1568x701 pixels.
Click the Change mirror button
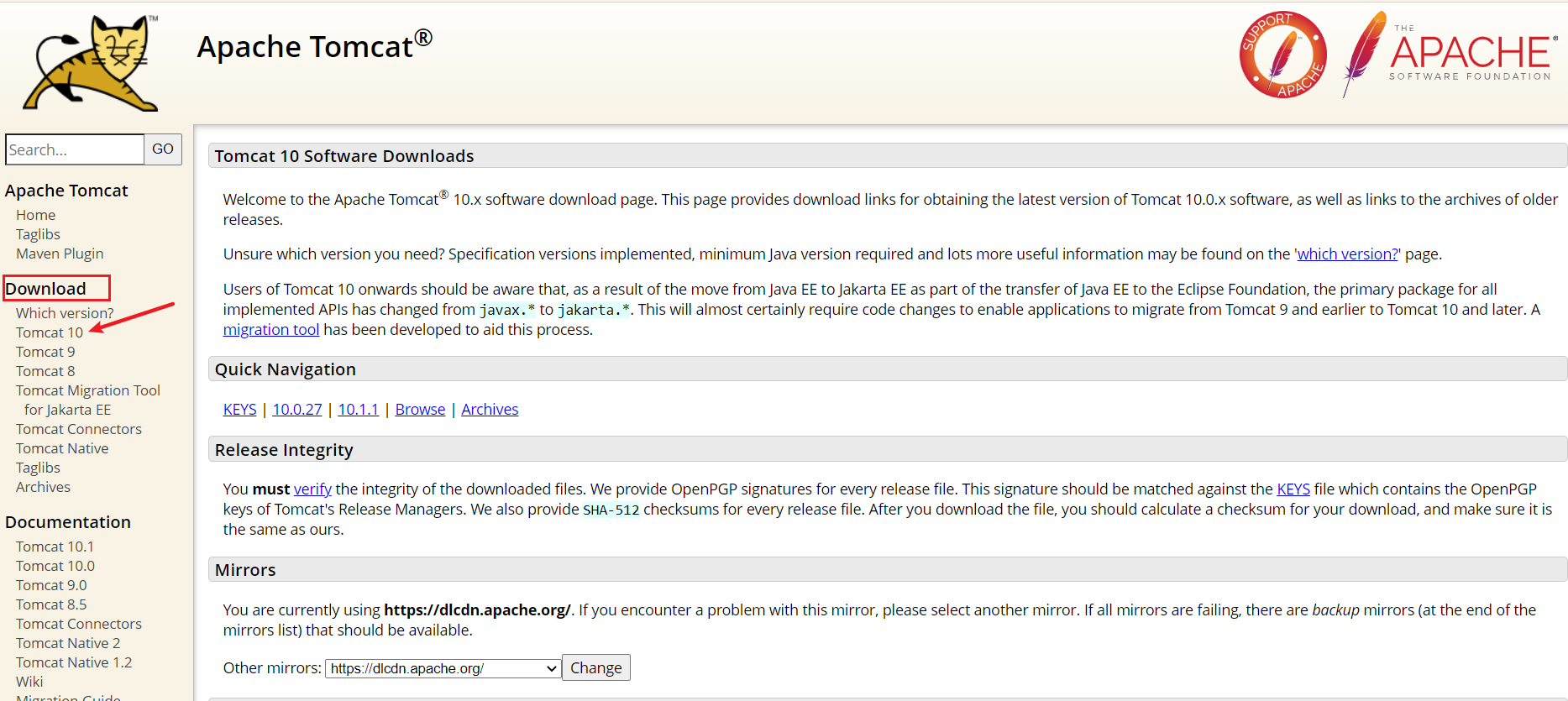pos(596,667)
